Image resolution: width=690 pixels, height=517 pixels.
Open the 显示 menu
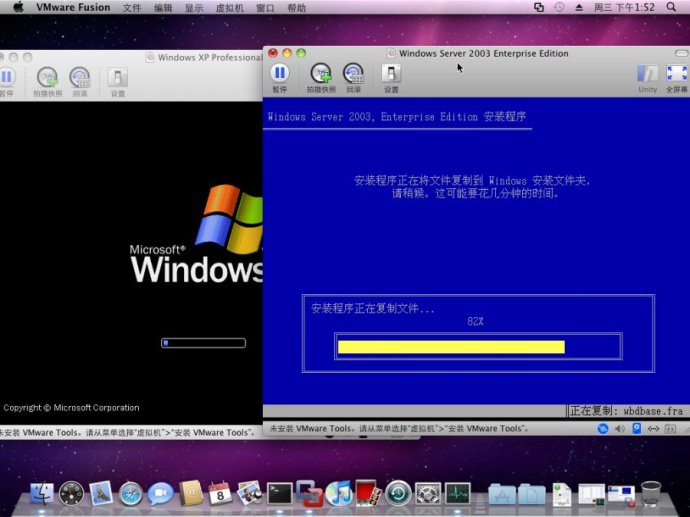click(194, 8)
